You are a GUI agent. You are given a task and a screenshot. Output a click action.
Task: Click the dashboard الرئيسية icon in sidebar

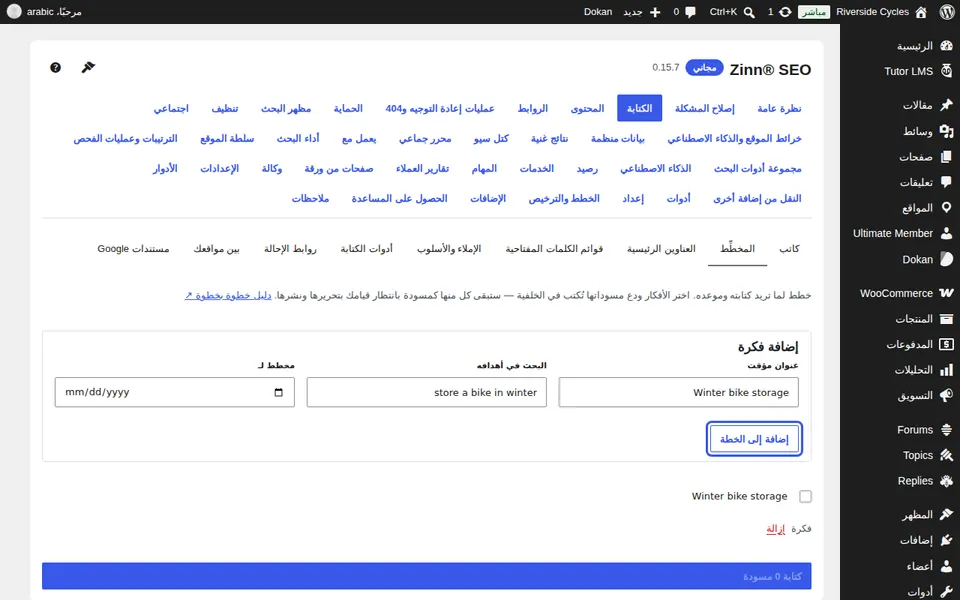coord(947,46)
